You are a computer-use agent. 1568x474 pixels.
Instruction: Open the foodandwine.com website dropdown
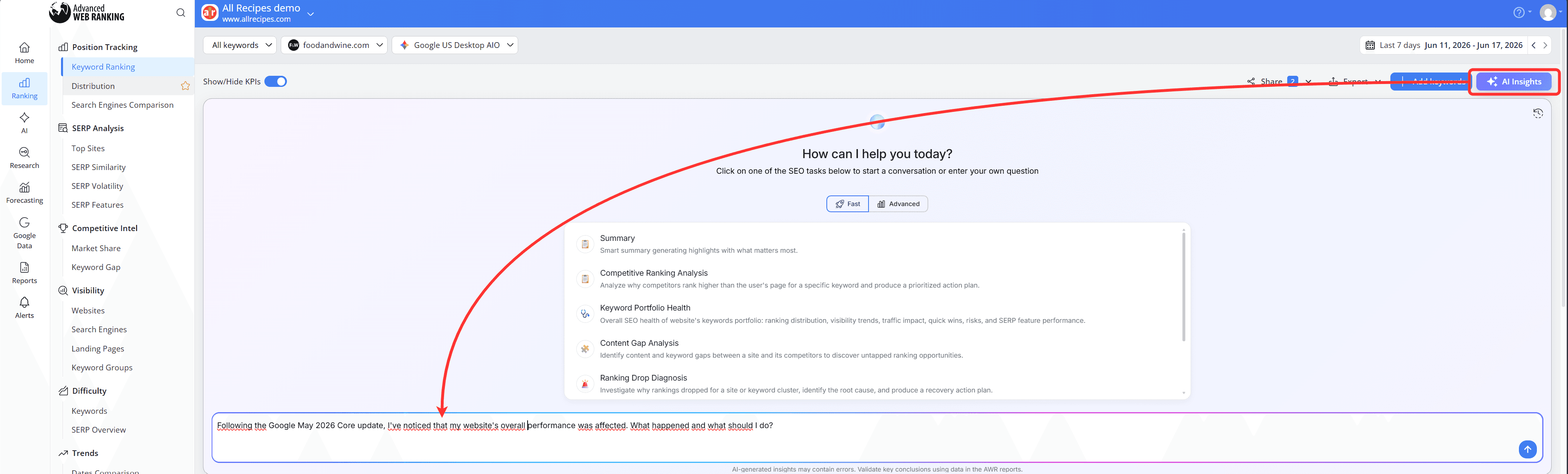(x=334, y=45)
